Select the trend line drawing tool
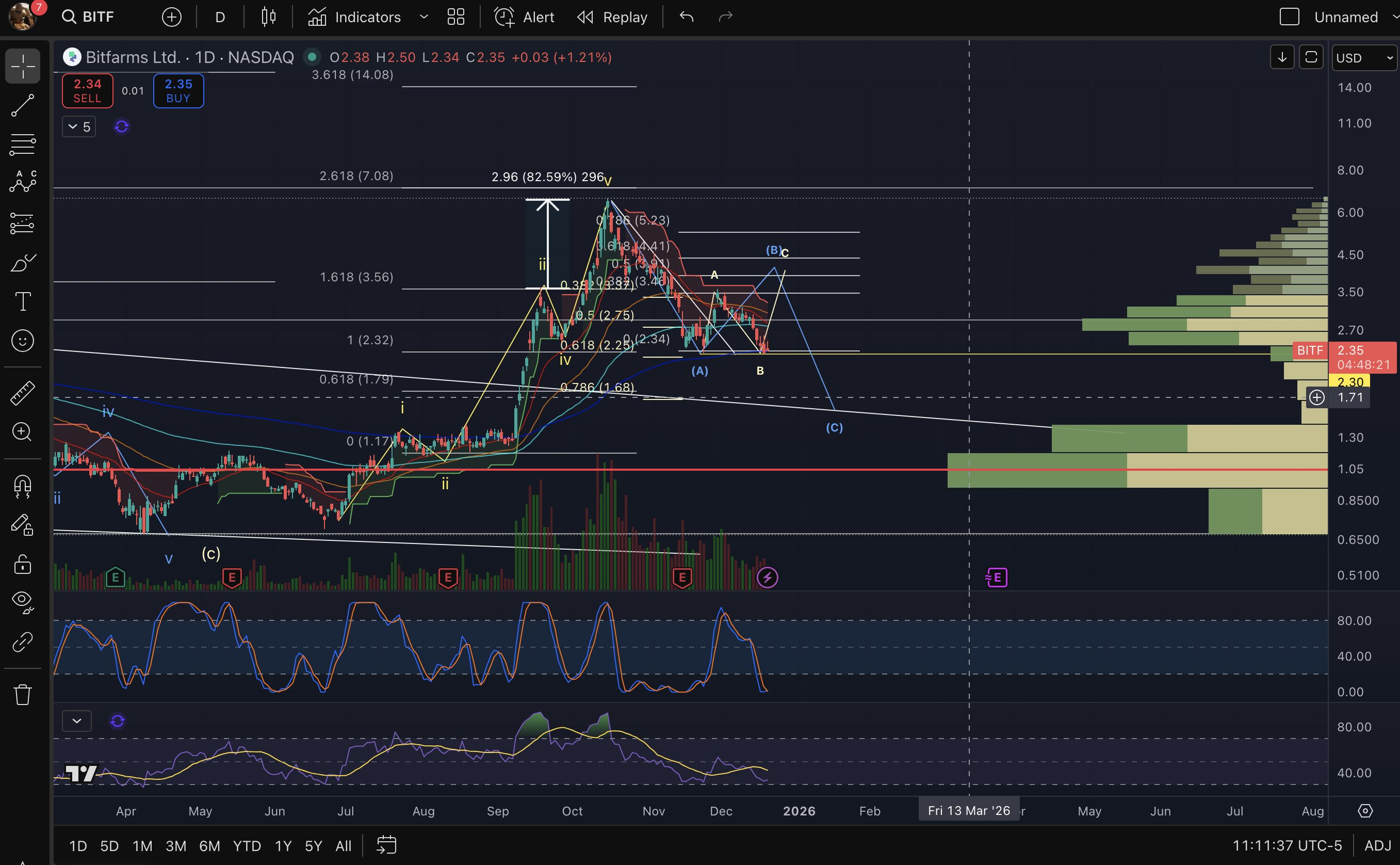 click(x=23, y=105)
